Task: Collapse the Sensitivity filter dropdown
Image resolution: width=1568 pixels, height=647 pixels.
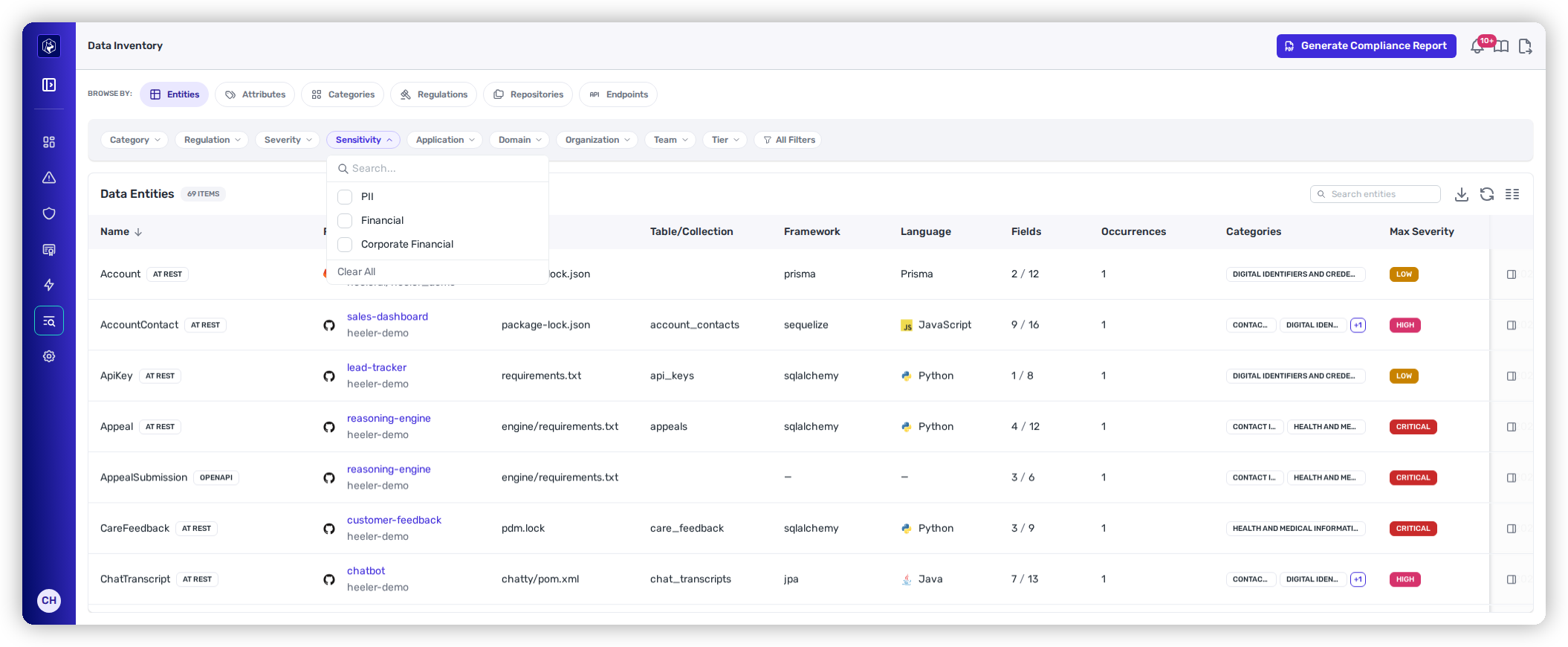Action: click(x=363, y=140)
